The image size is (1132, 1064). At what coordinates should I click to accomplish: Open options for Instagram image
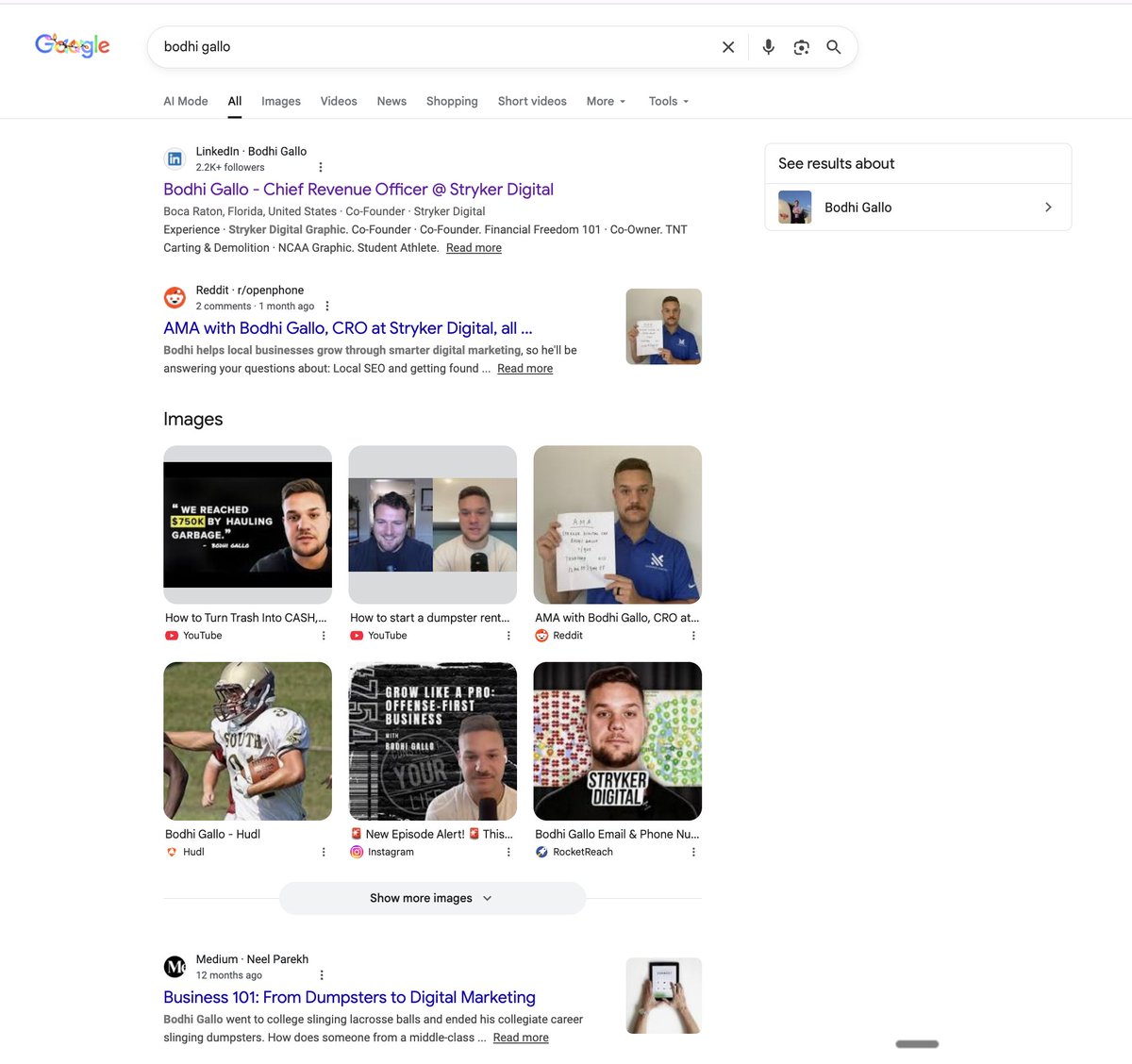508,852
